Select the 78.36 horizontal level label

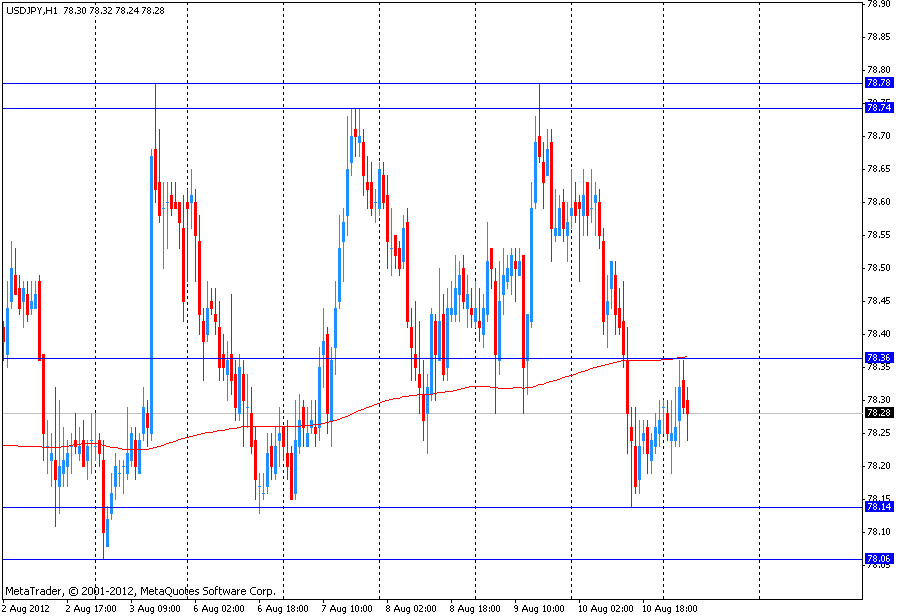[879, 358]
